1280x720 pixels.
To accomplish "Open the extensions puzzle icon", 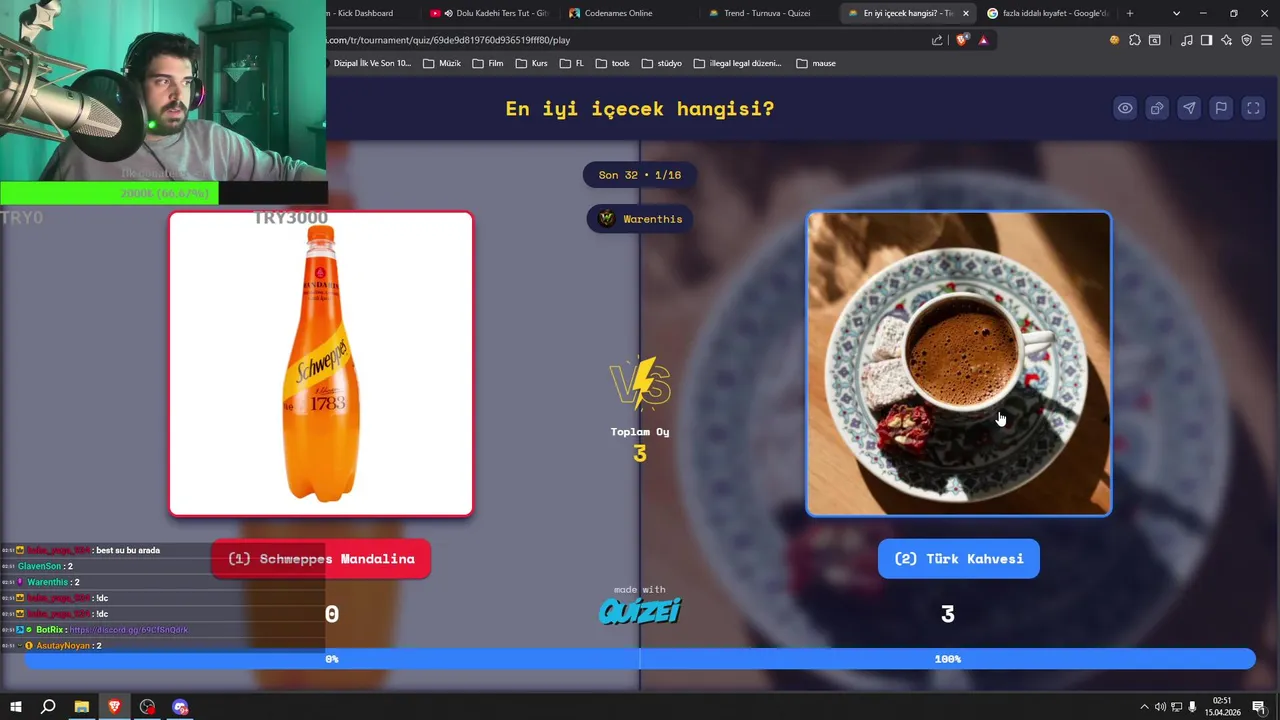I will (x=1135, y=40).
